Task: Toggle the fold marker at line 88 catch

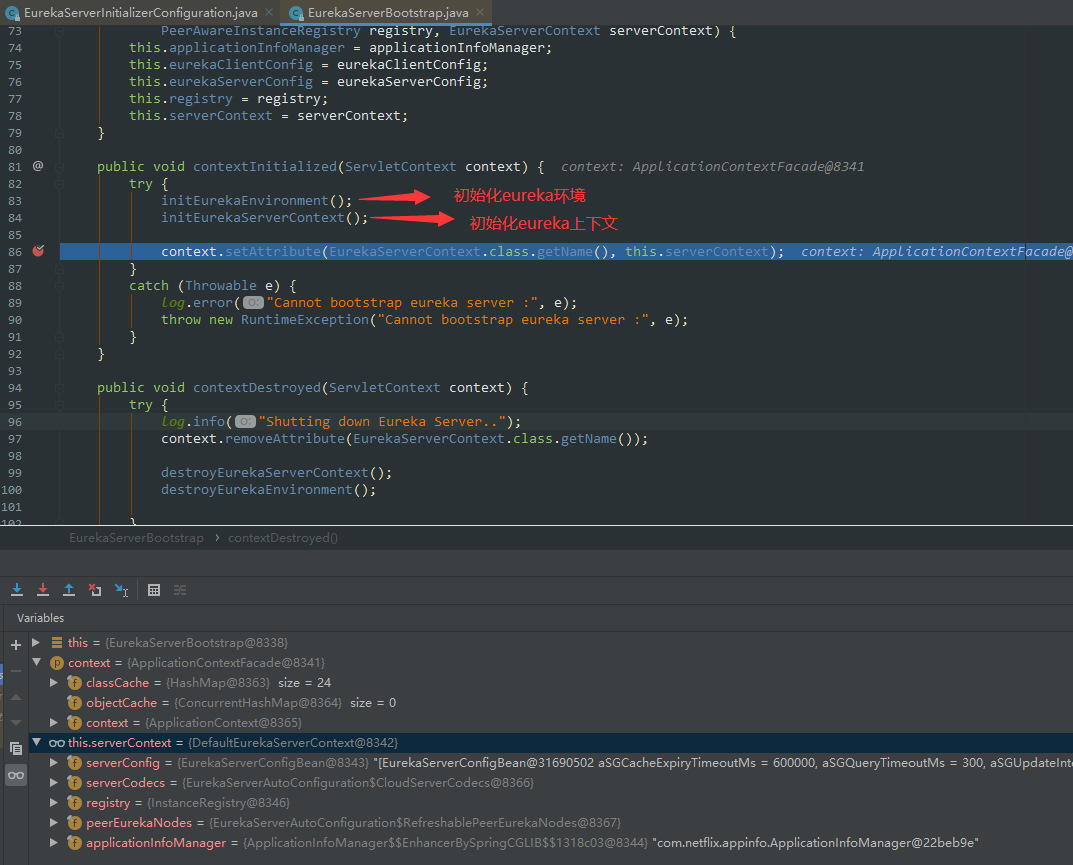Action: tap(60, 285)
